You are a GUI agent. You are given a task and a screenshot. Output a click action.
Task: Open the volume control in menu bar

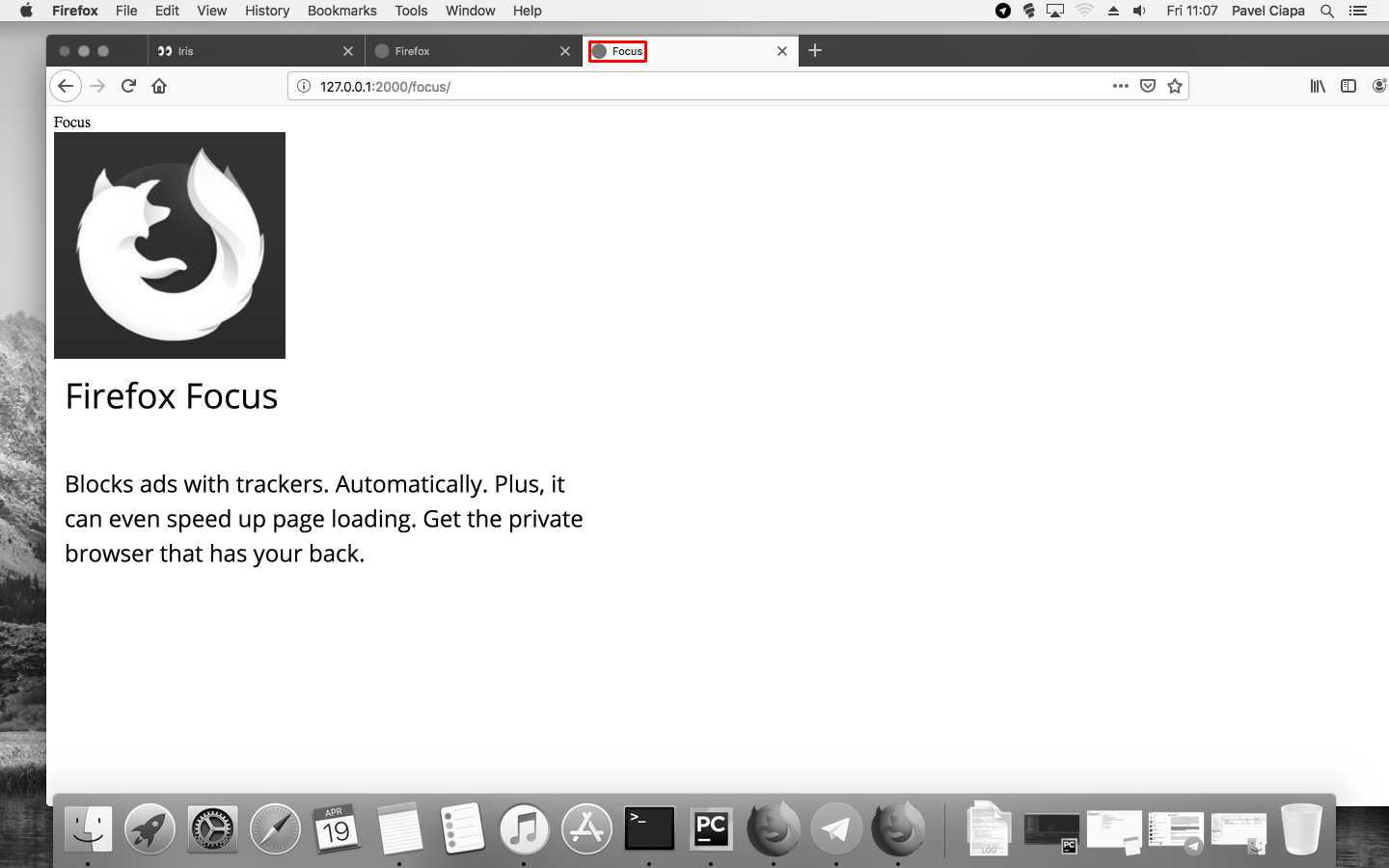[1139, 11]
